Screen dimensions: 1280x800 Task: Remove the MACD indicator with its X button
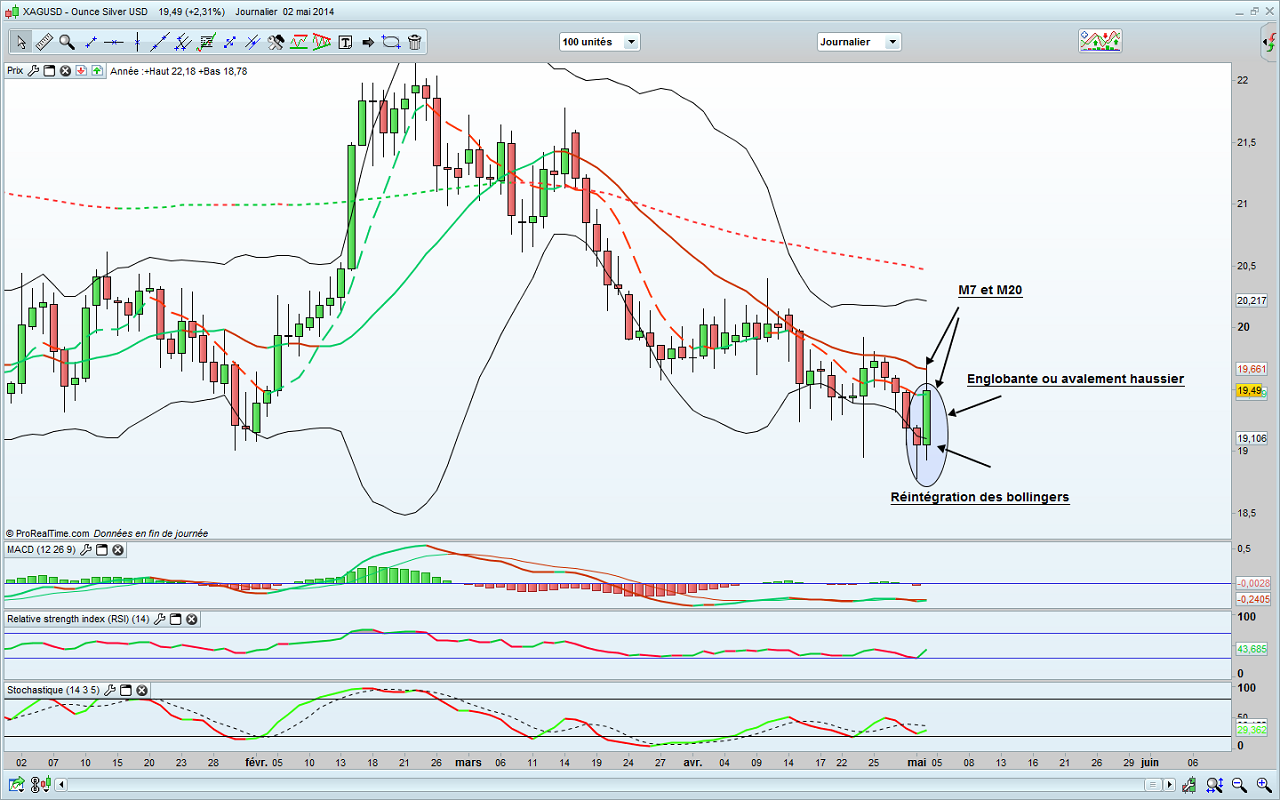click(x=118, y=550)
